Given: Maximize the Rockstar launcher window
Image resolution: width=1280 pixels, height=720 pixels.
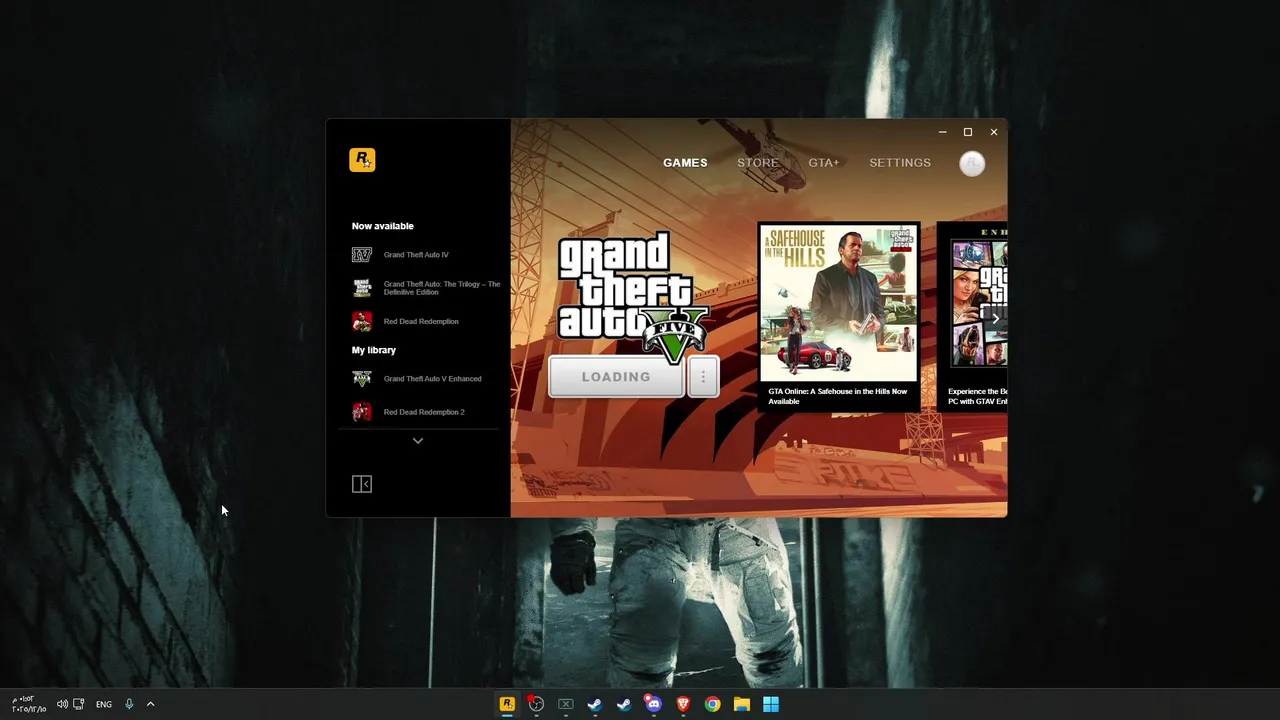Looking at the screenshot, I should coord(968,132).
